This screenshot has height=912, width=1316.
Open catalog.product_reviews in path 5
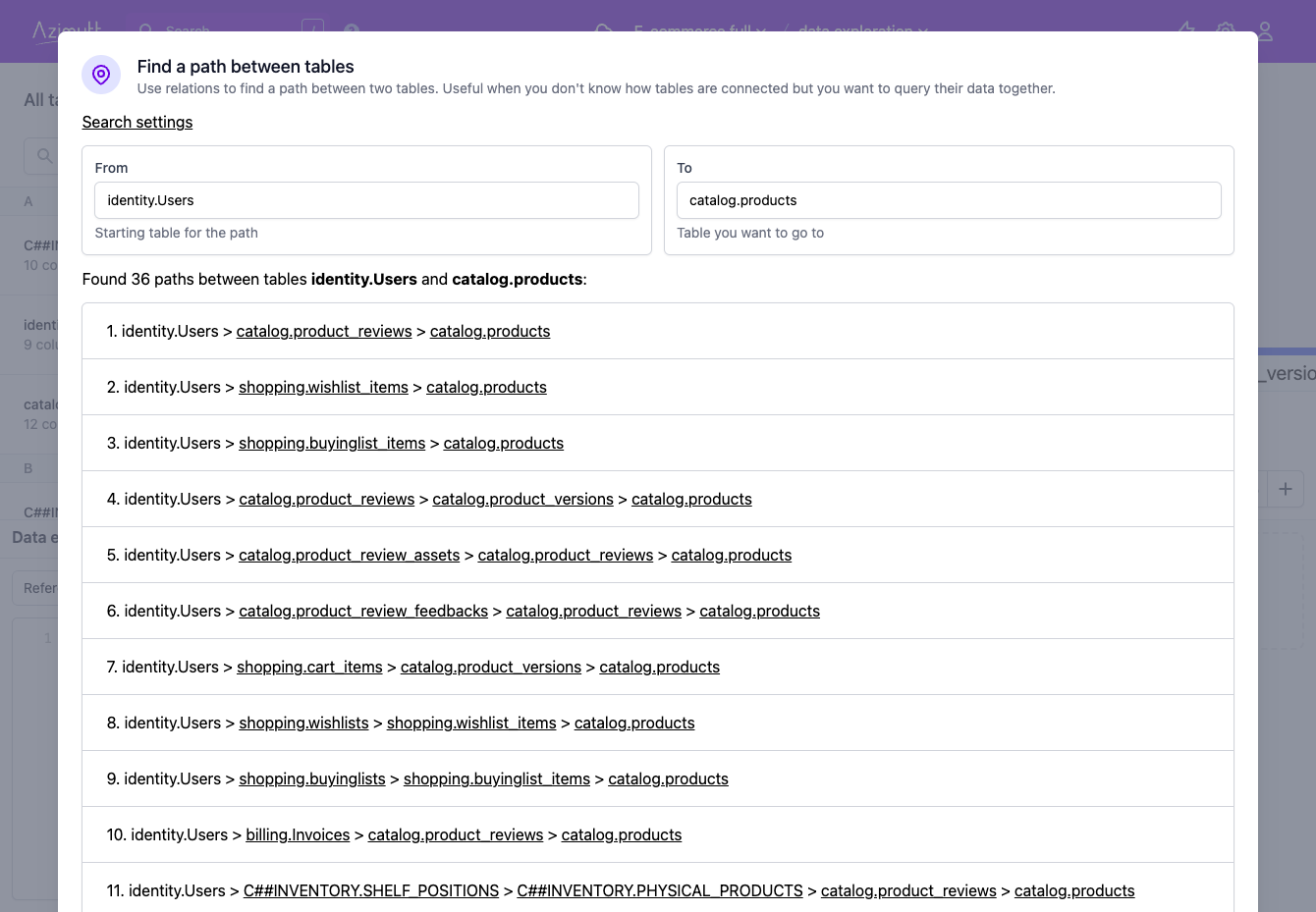coord(566,555)
